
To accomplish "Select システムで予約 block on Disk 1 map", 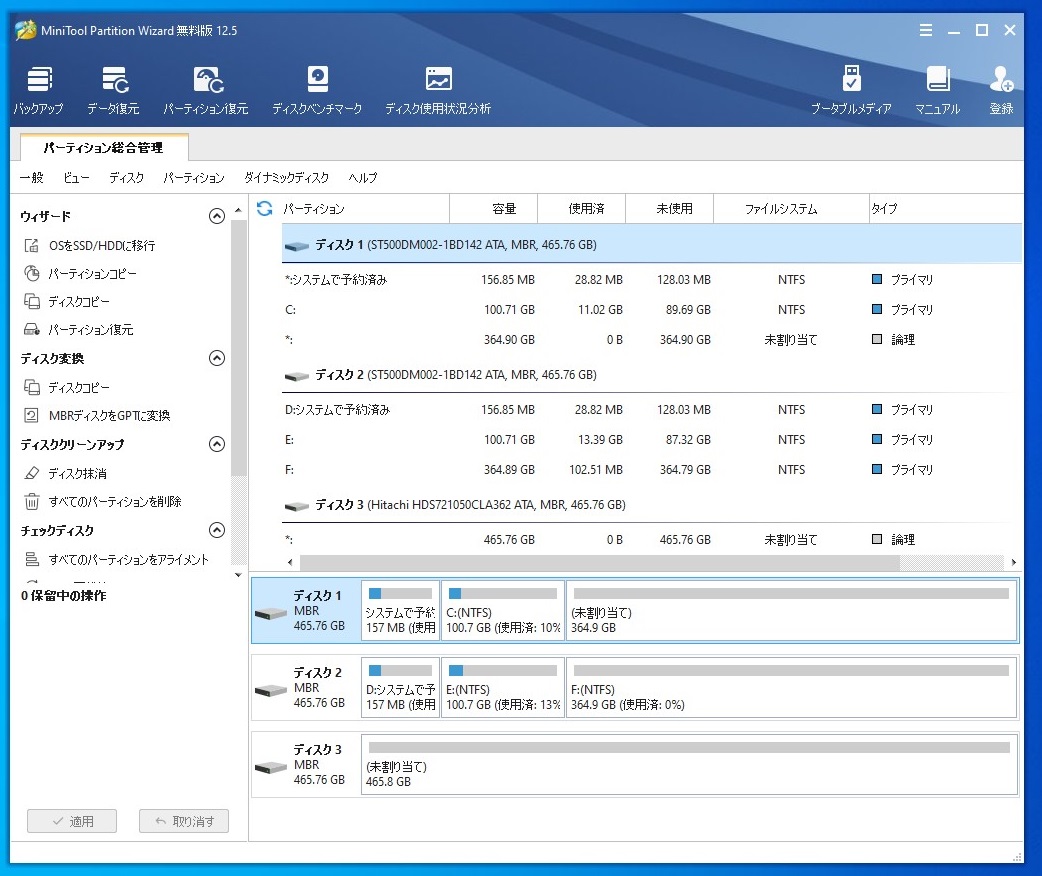I will (401, 610).
